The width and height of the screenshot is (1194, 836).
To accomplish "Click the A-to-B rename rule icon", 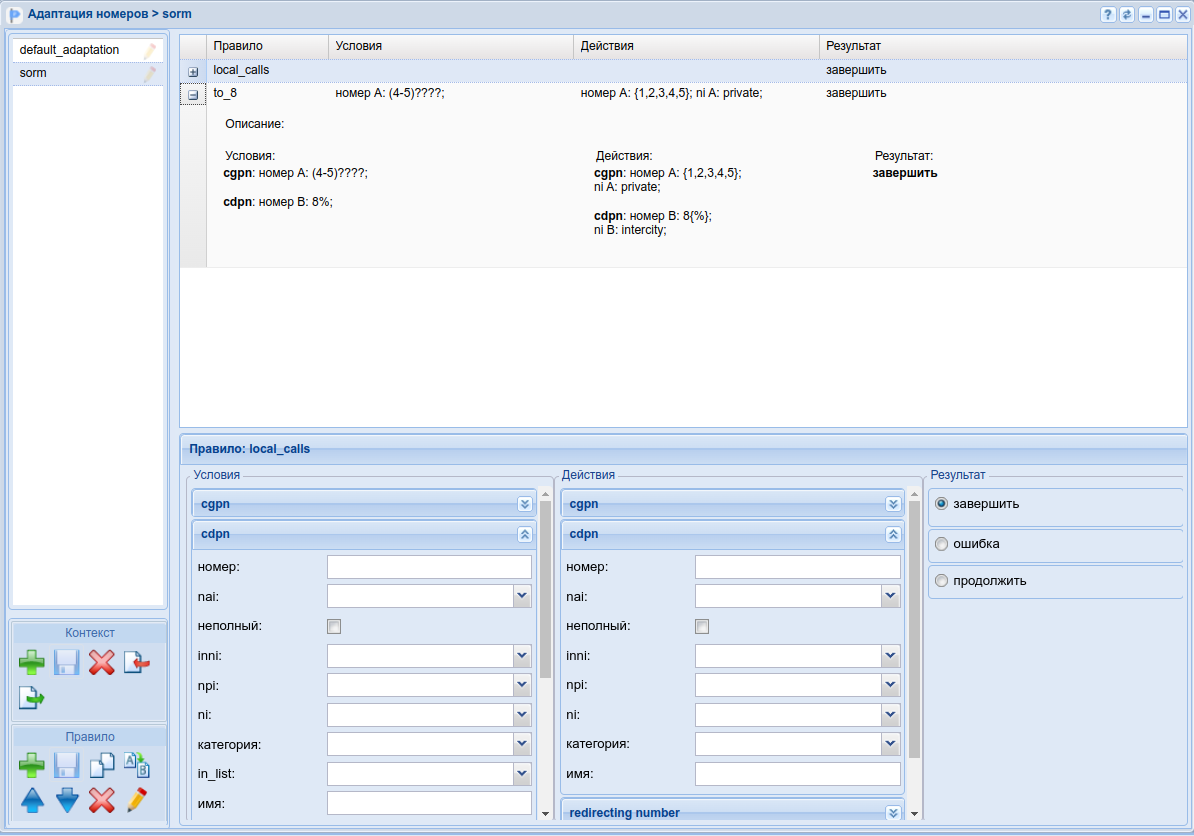I will tap(136, 766).
